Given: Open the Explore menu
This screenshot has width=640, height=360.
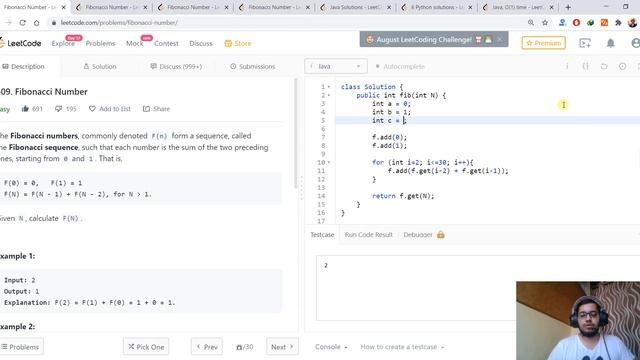Looking at the screenshot, I should point(63,43).
